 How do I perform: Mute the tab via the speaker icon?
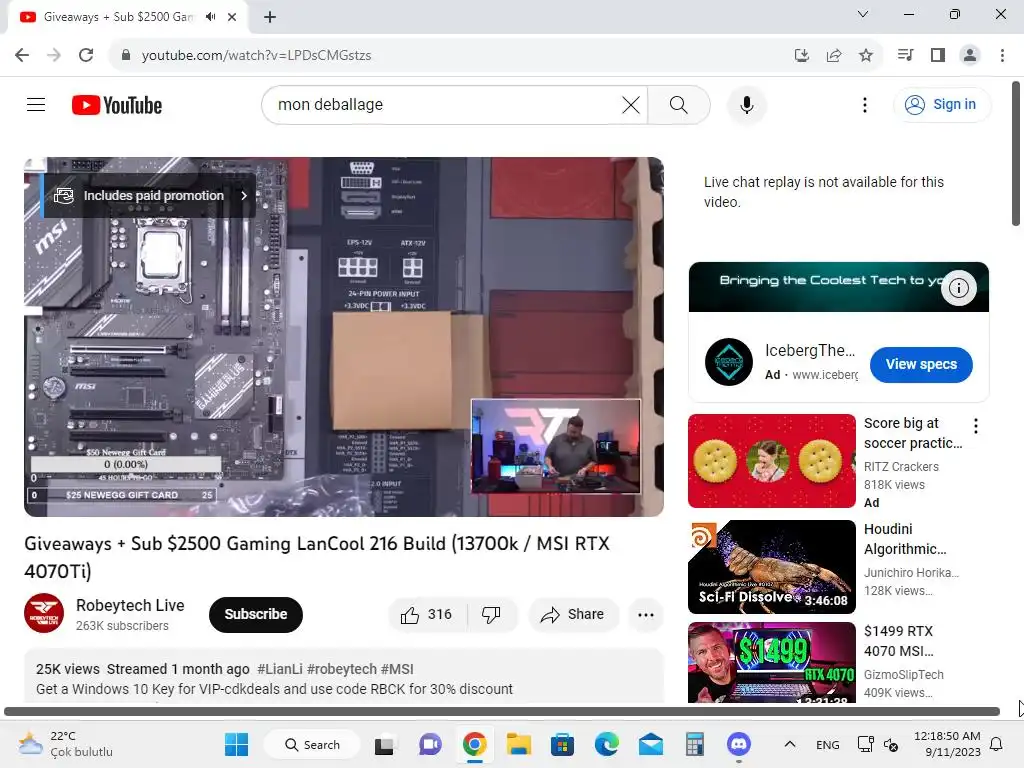point(210,17)
